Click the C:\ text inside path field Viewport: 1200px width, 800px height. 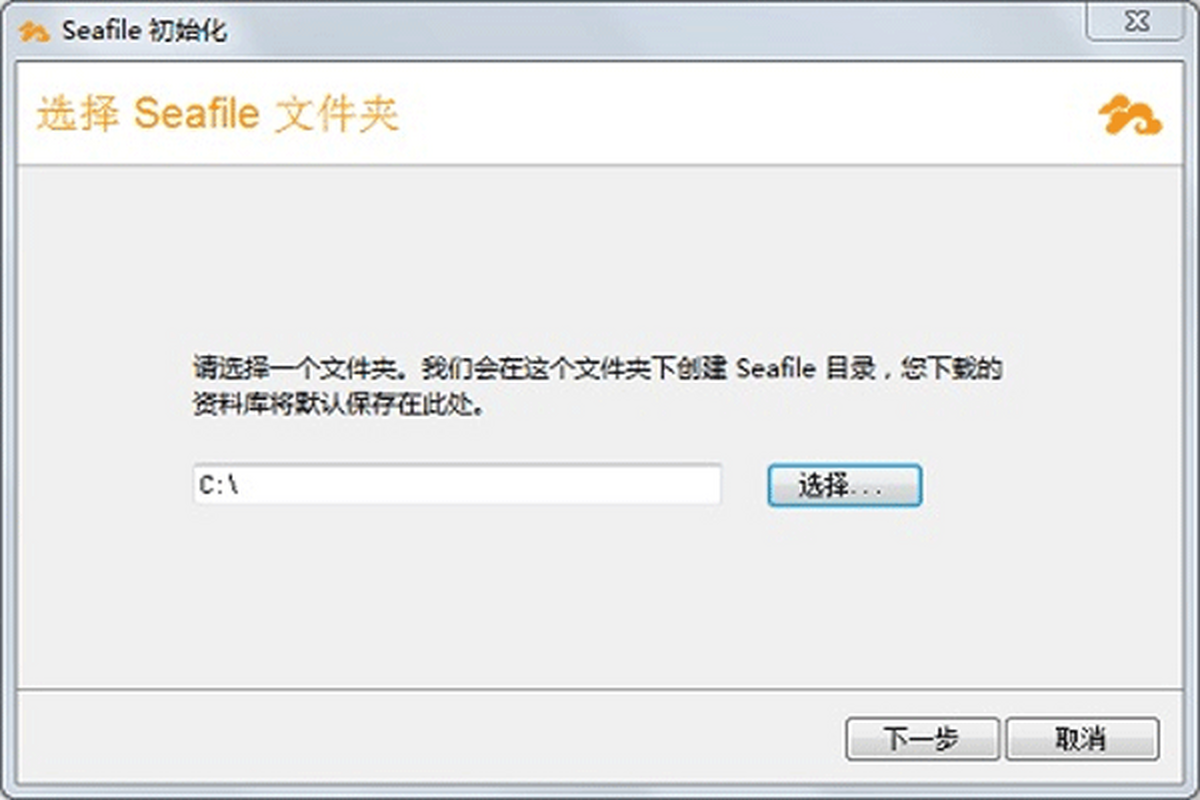tap(218, 486)
